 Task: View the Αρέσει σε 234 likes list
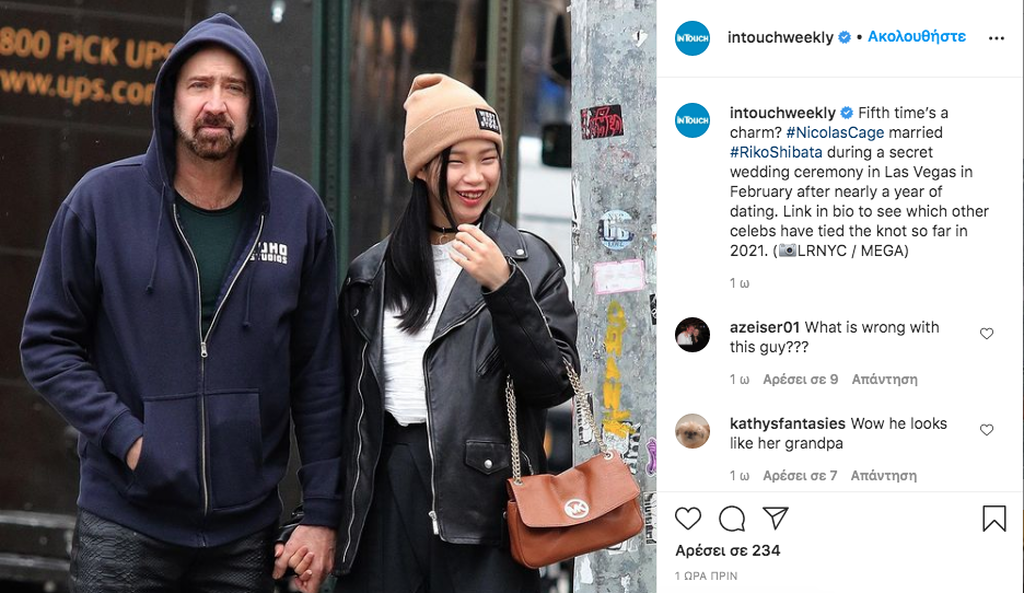pos(728,551)
